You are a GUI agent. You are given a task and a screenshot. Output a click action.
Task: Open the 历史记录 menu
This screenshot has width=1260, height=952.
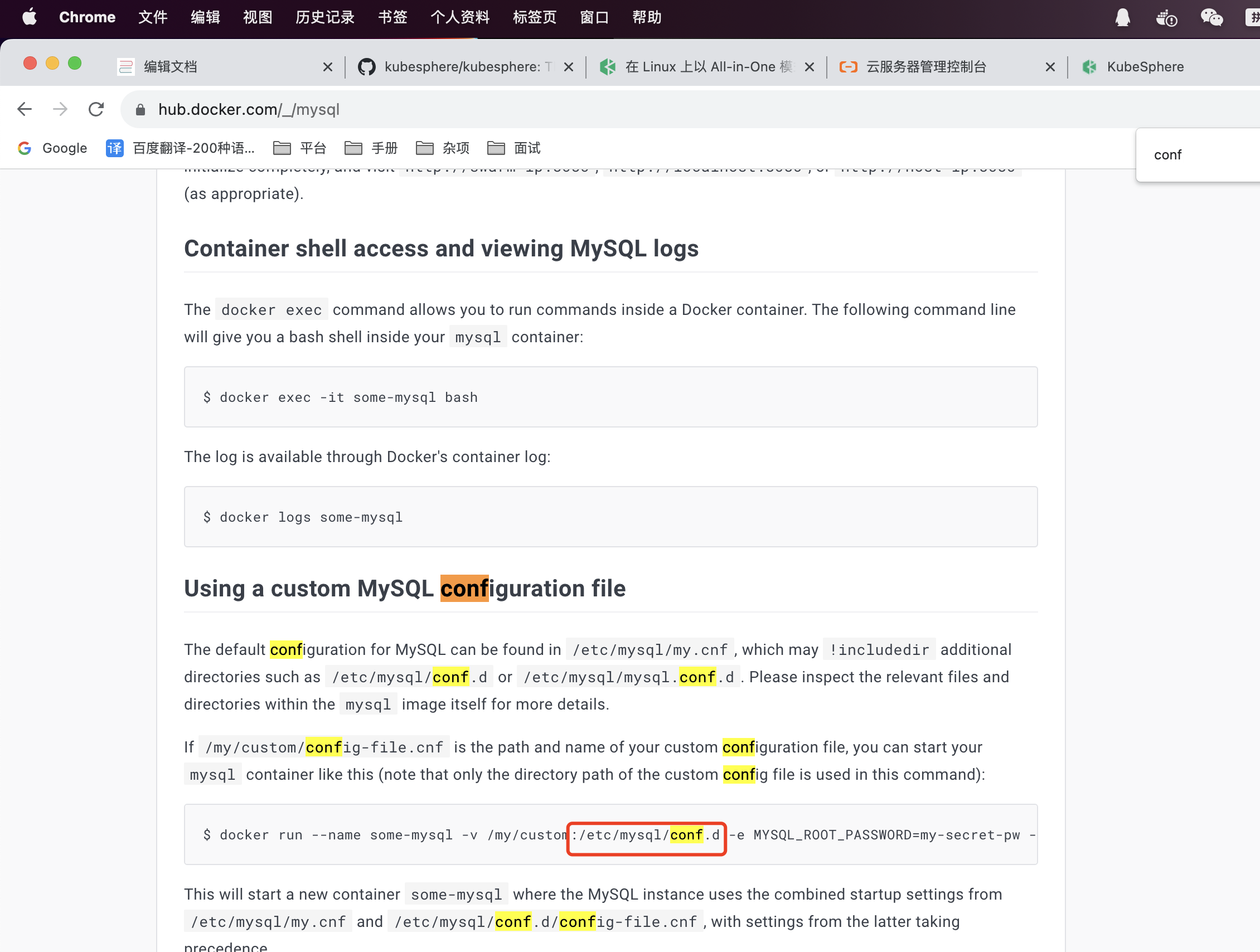click(x=324, y=17)
